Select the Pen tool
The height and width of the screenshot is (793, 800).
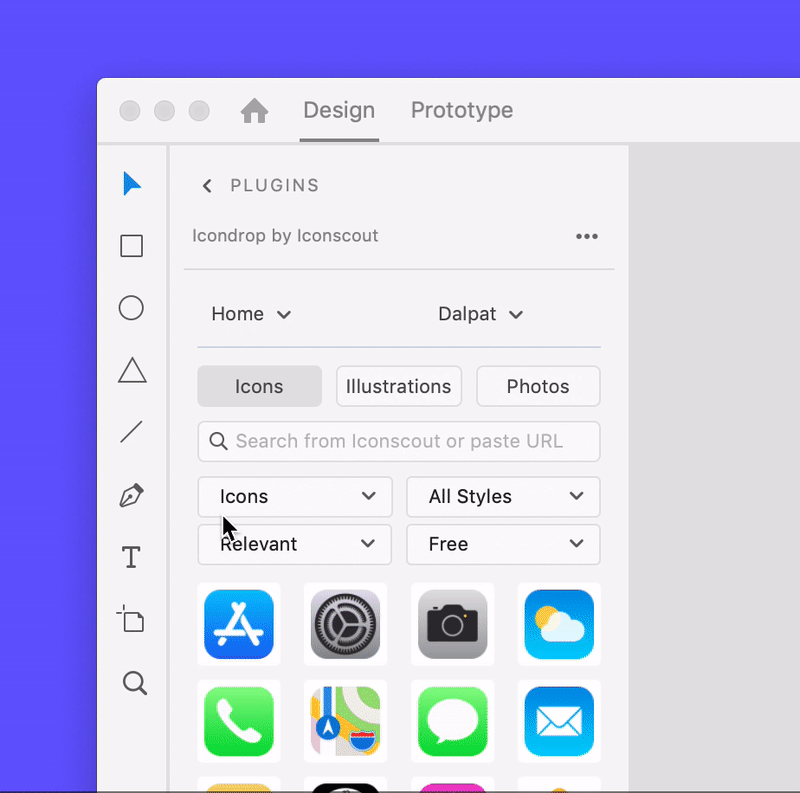131,495
